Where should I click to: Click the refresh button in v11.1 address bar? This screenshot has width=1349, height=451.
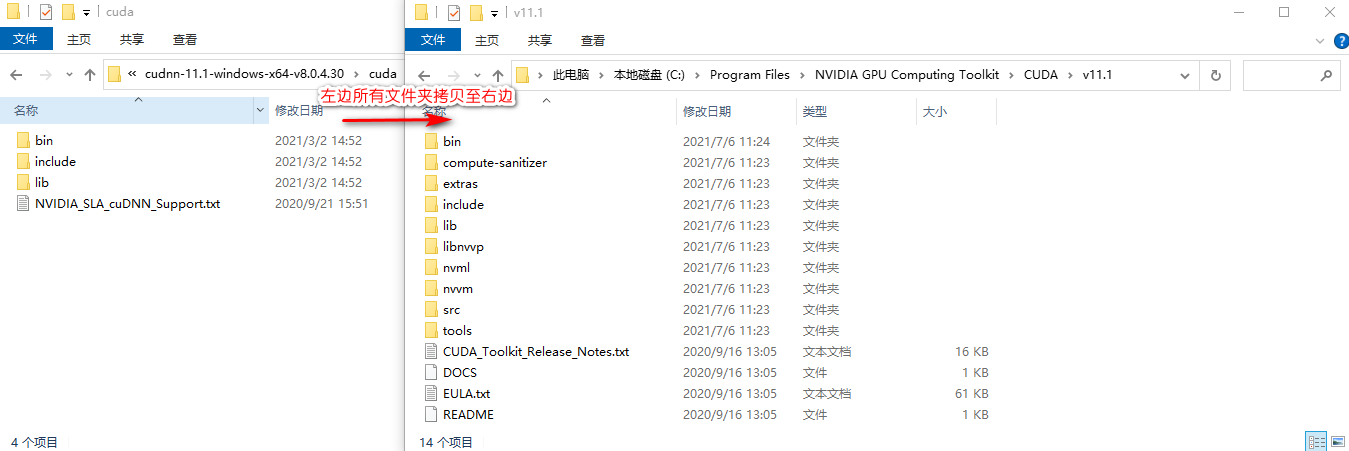(x=1215, y=75)
